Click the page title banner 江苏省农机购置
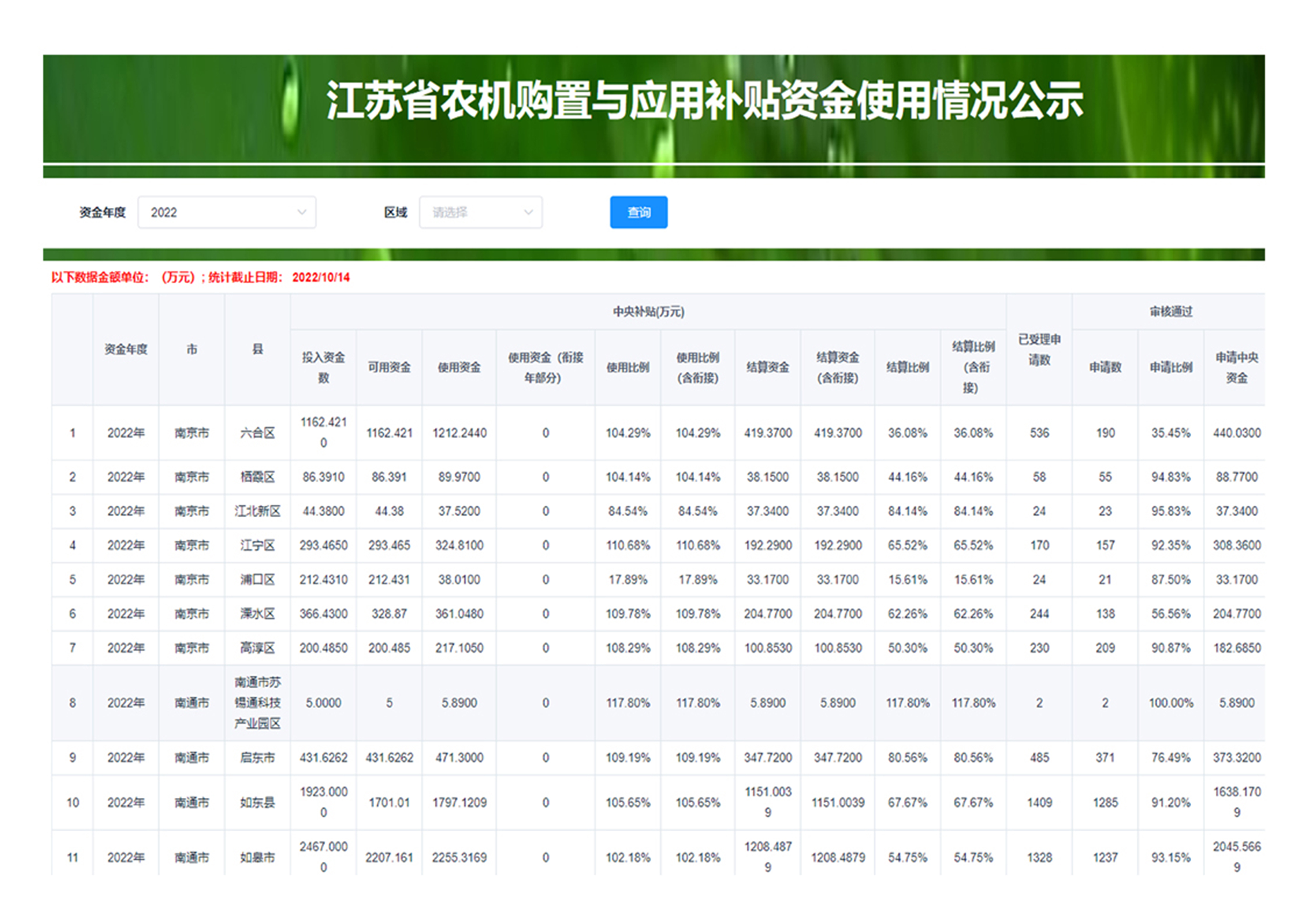This screenshot has height=924, width=1307. tap(704, 101)
